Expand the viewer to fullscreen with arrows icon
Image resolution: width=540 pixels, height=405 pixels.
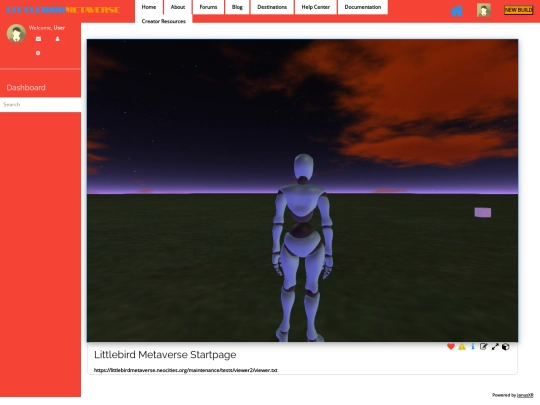(495, 347)
